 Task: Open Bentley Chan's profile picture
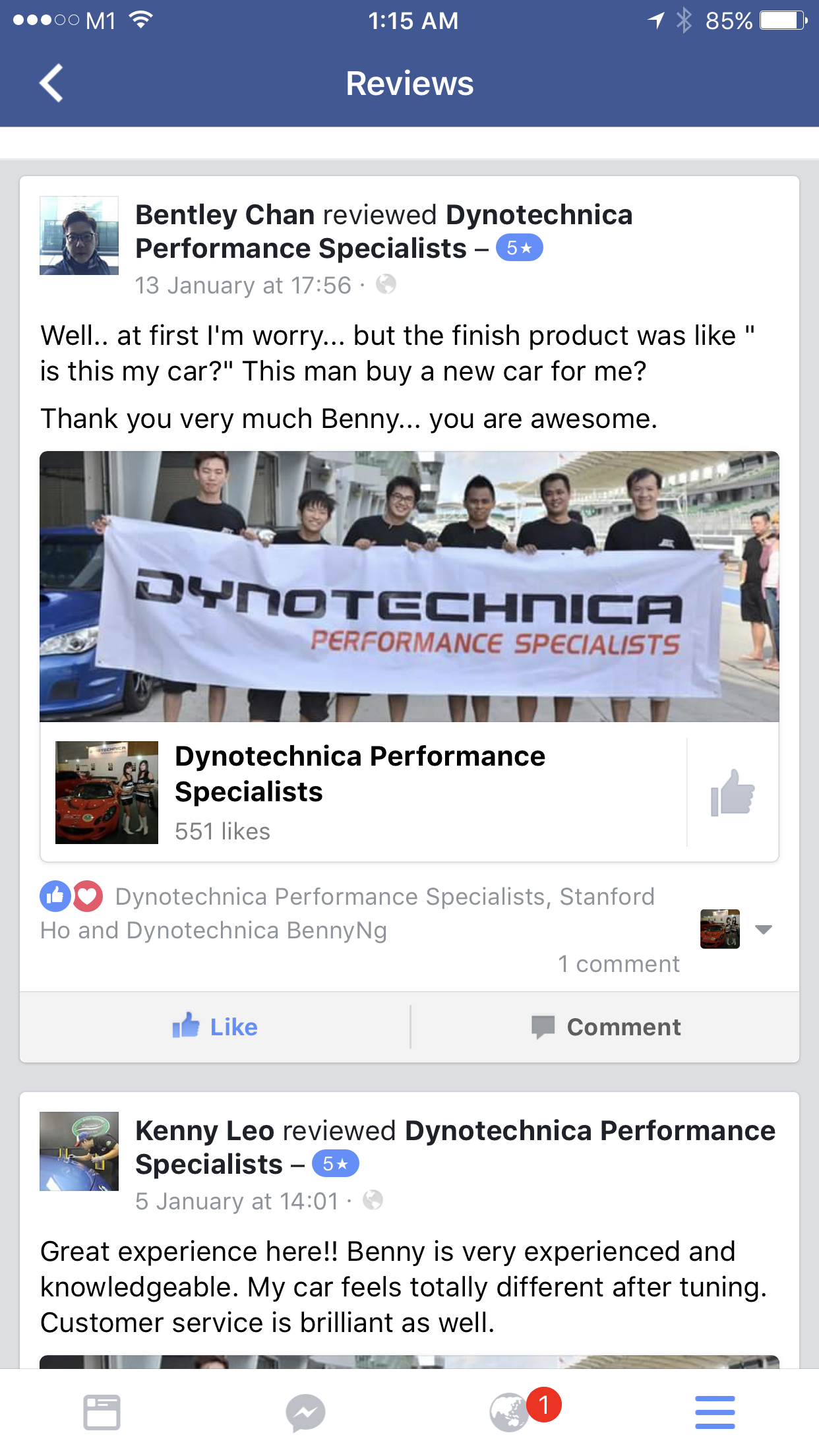point(79,235)
